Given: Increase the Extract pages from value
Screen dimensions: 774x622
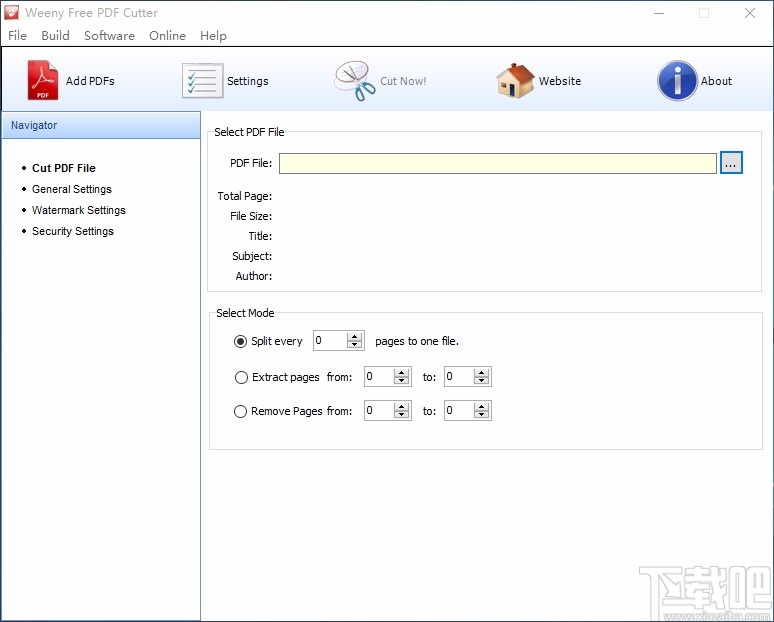Looking at the screenshot, I should tap(401, 373).
